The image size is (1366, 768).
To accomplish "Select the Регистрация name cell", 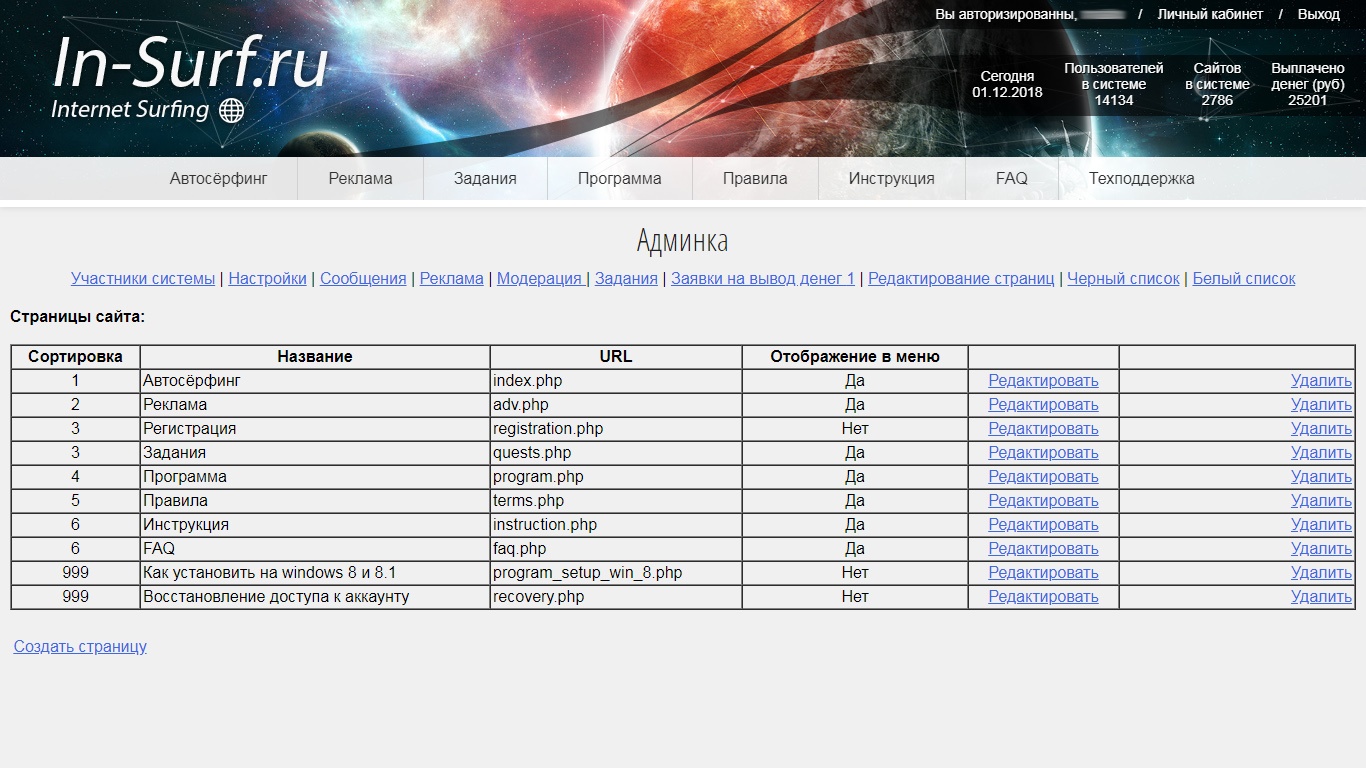I will 315,429.
